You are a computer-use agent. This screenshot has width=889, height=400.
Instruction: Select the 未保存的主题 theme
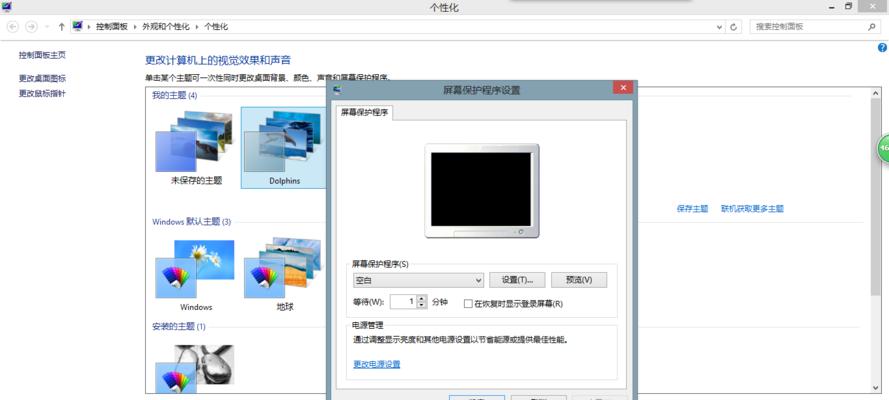[x=196, y=147]
